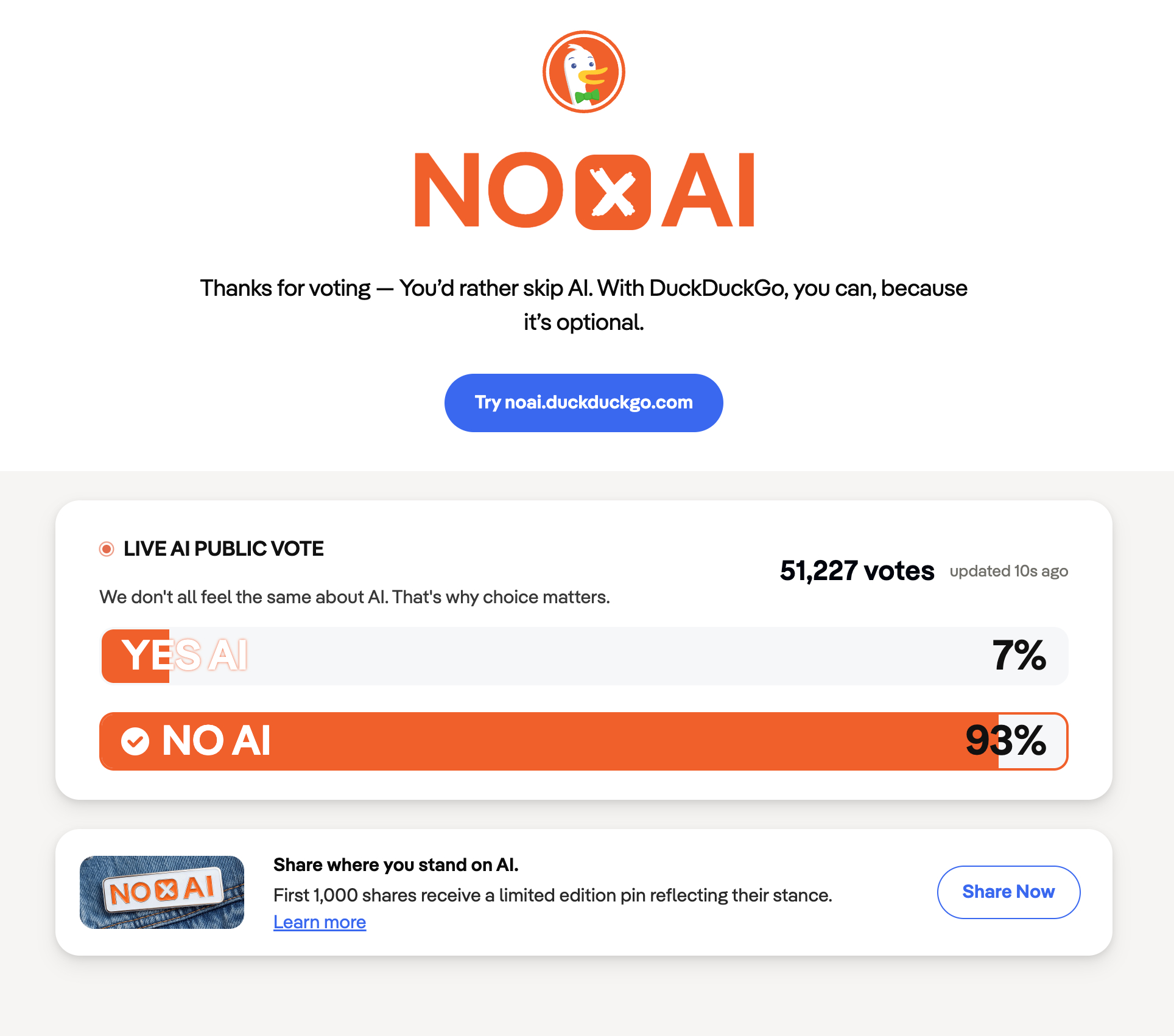Click the 51,227 votes count
The width and height of the screenshot is (1174, 1036).
point(857,571)
